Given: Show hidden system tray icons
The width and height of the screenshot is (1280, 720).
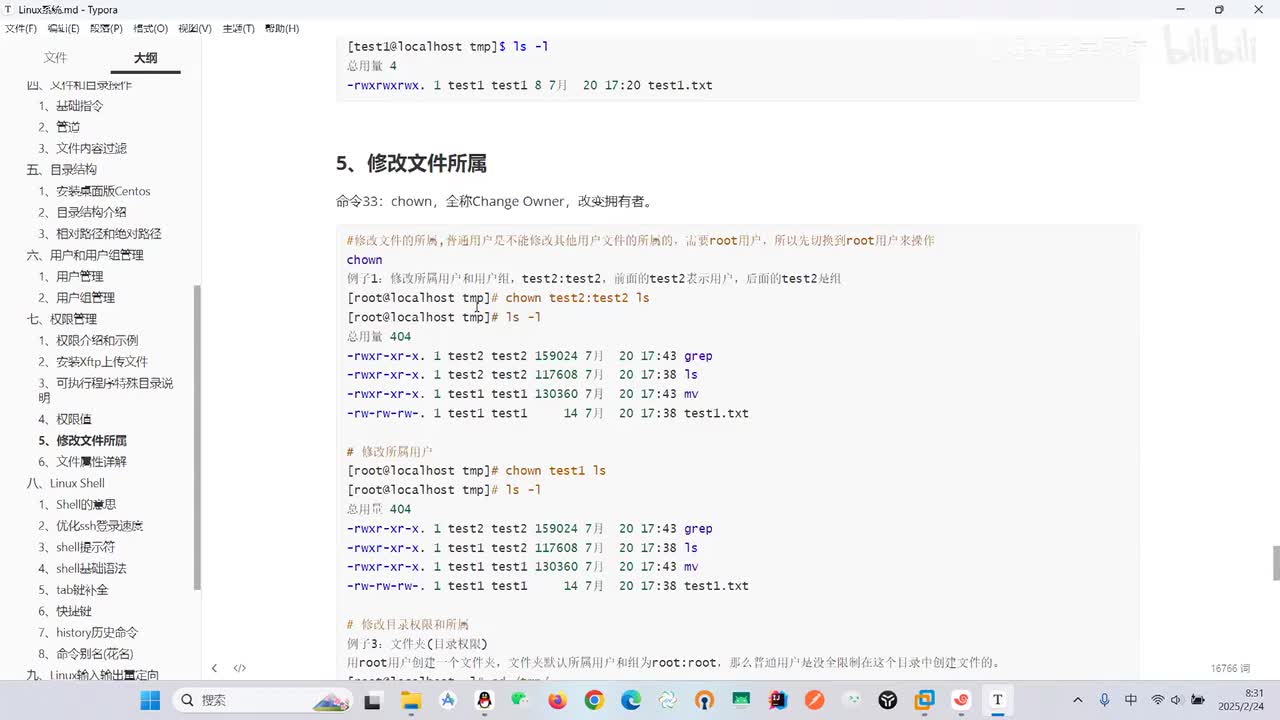Looking at the screenshot, I should tap(1077, 700).
